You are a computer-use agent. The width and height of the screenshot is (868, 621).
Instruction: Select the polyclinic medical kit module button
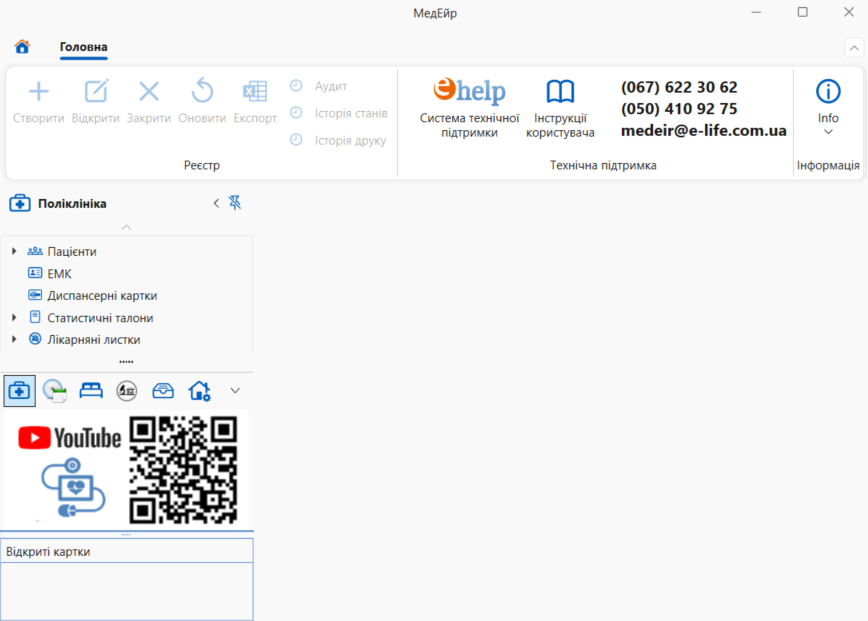coord(19,391)
